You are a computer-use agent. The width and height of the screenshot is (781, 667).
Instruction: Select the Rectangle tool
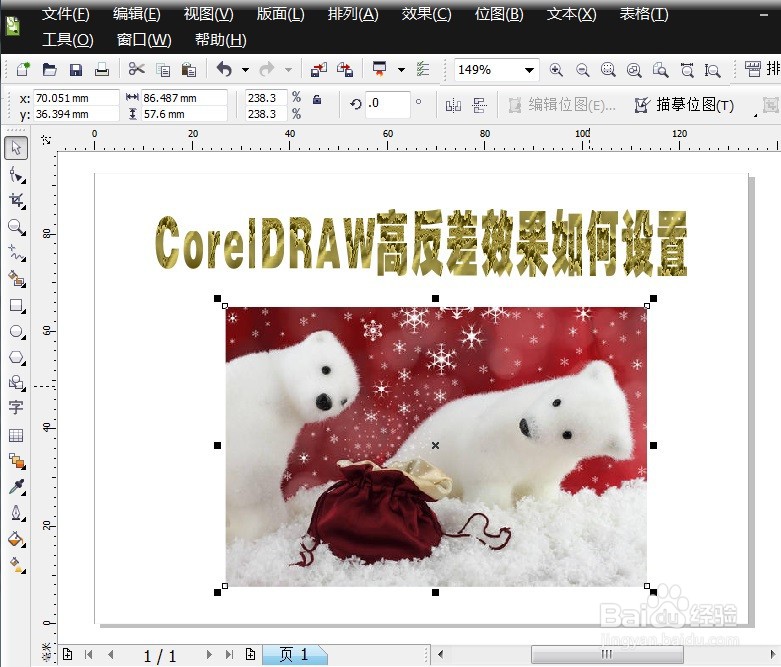(x=16, y=305)
